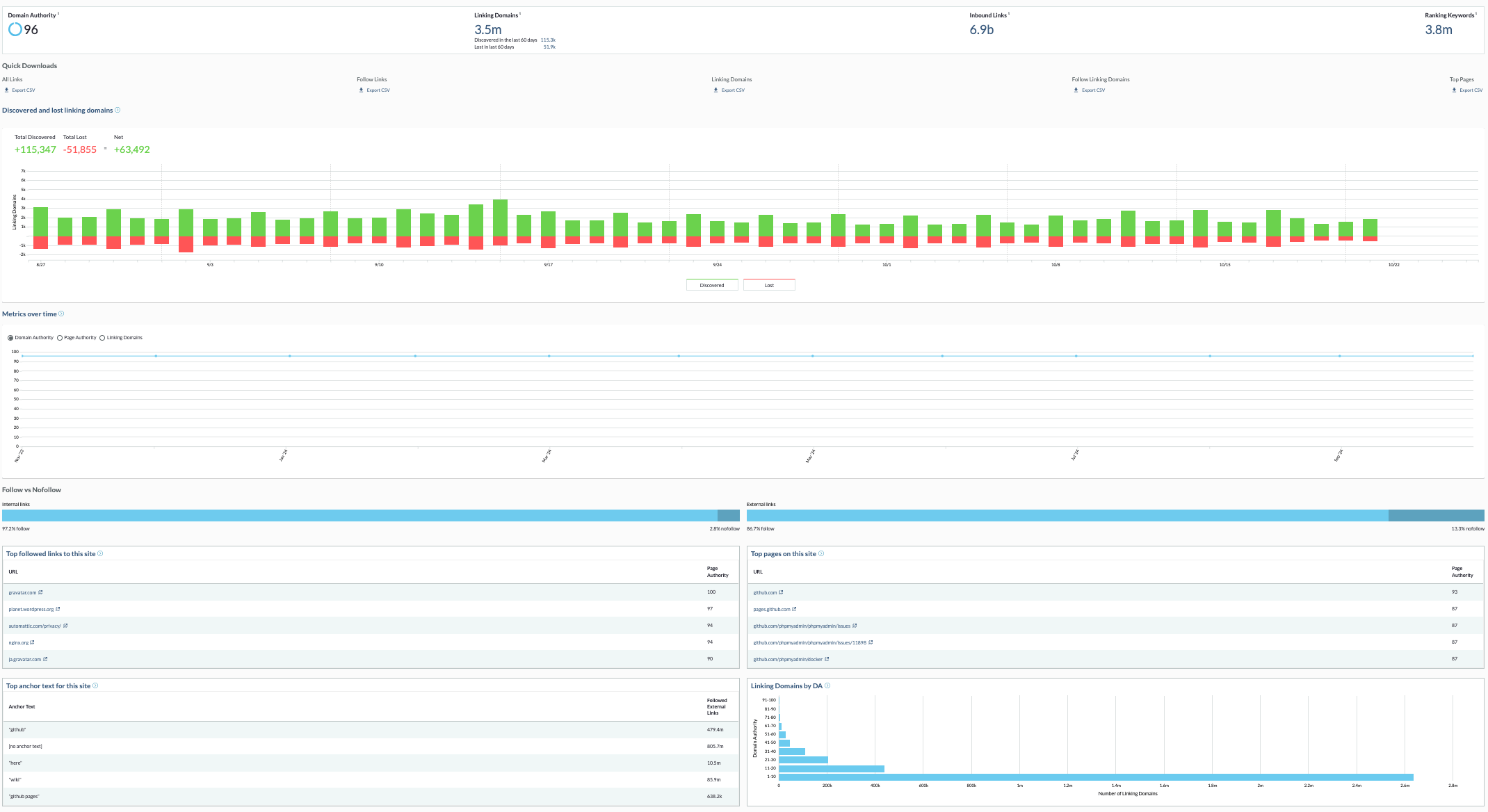1488x812 pixels.
Task: Click Total Lost value -51,855
Action: (80, 149)
